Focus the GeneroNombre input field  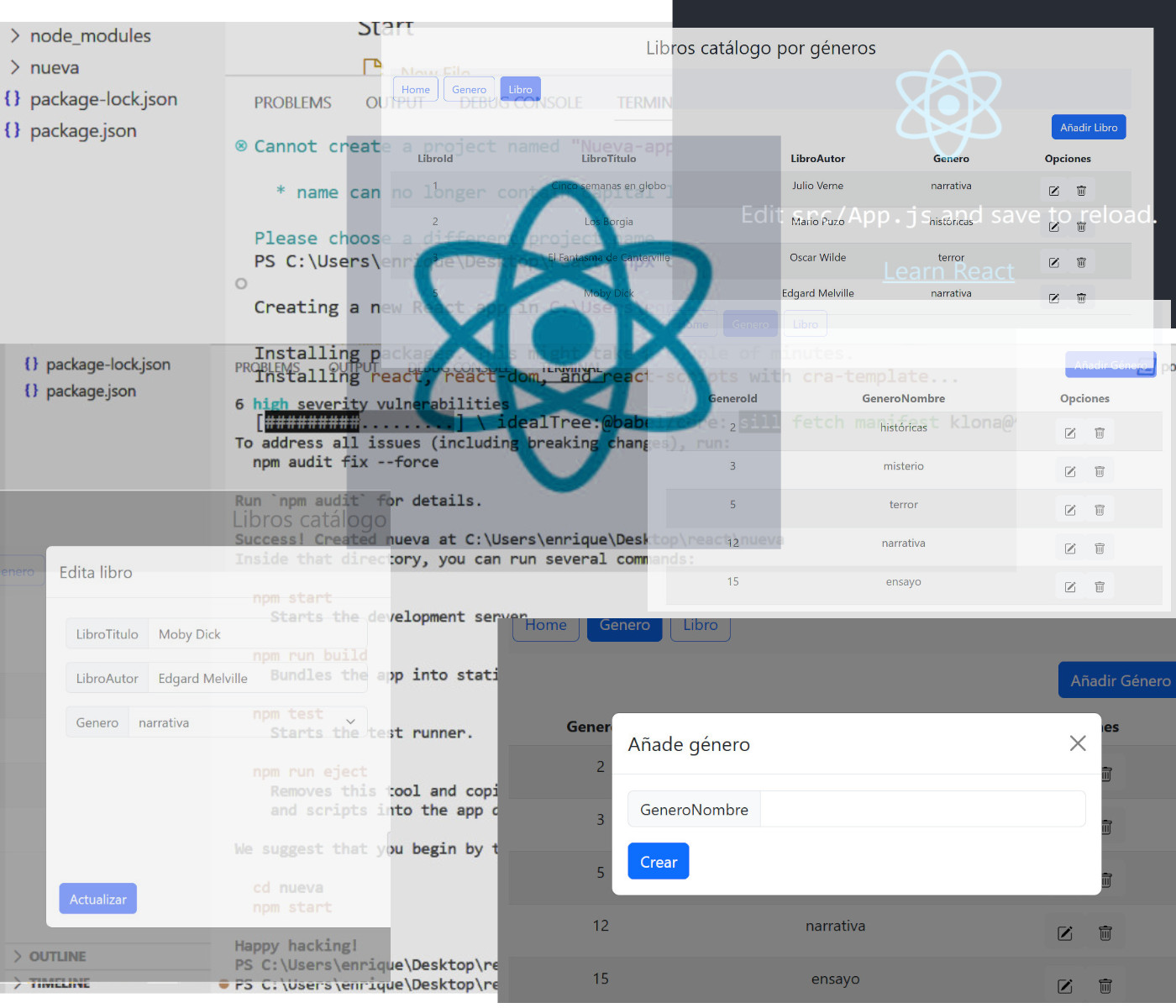[x=922, y=809]
